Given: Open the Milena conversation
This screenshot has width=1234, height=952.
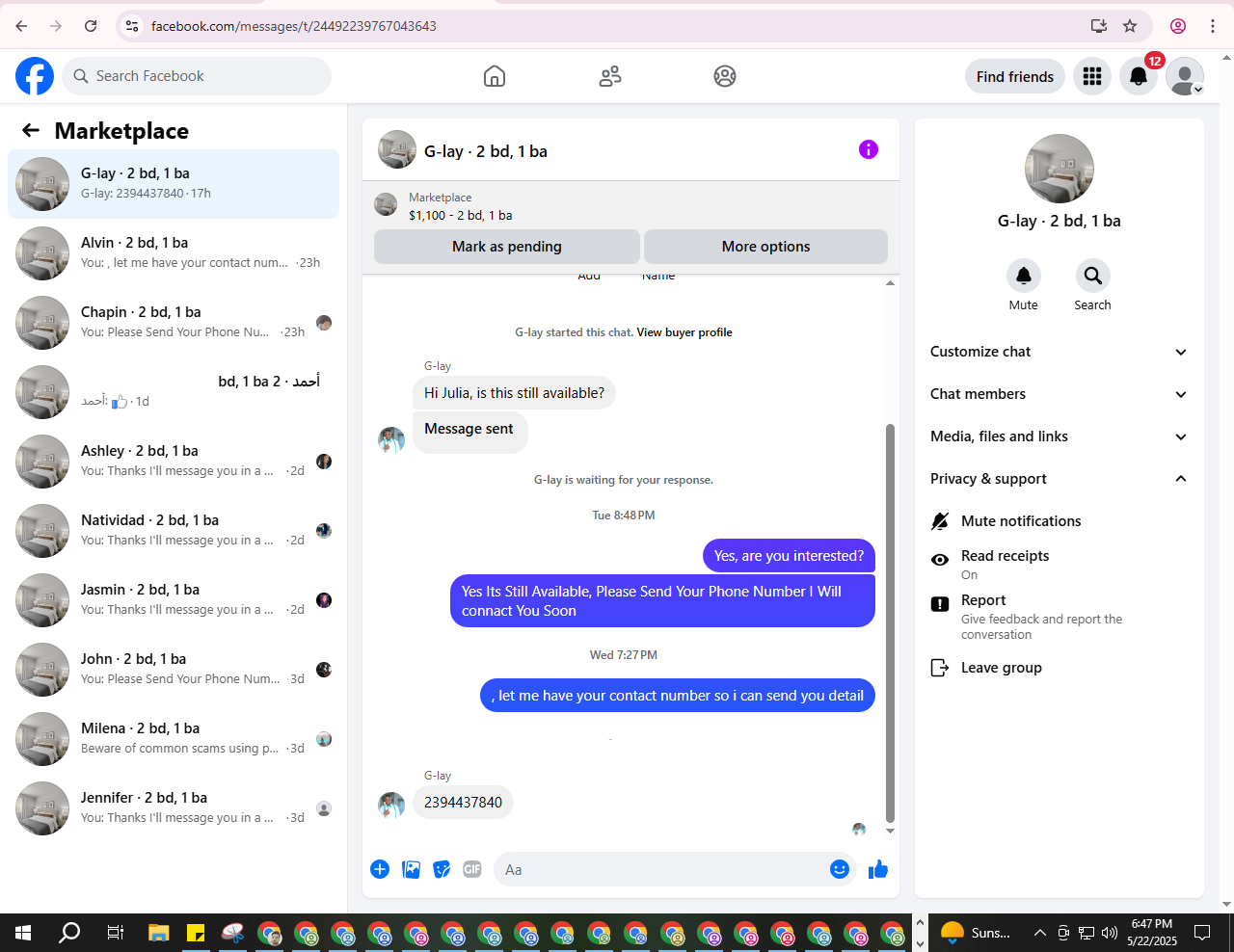Looking at the screenshot, I should [x=174, y=739].
